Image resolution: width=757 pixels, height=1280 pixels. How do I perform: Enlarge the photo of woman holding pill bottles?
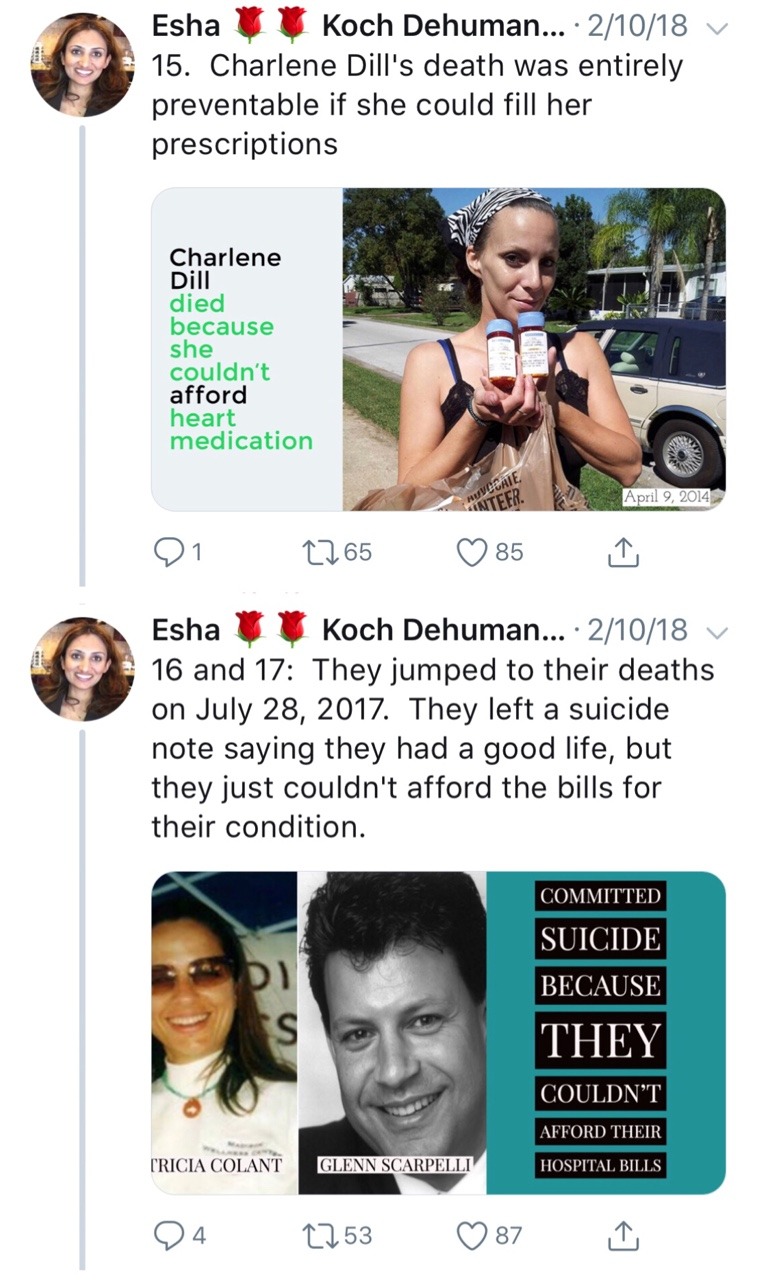pyautogui.click(x=534, y=350)
